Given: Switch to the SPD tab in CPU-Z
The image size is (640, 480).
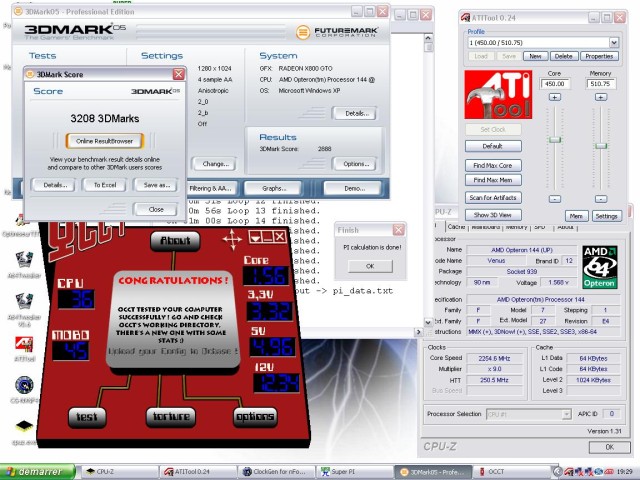Looking at the screenshot, I should tap(540, 227).
